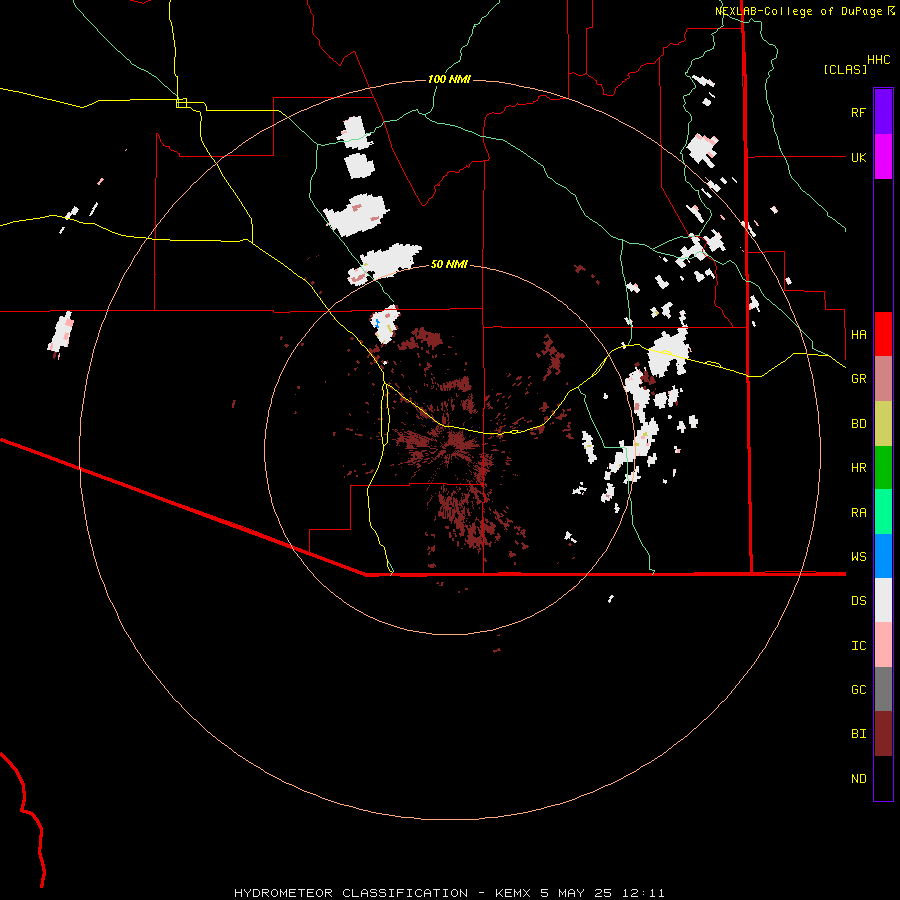This screenshot has width=900, height=900.
Task: Click the ND legend label
Action: coord(858,779)
